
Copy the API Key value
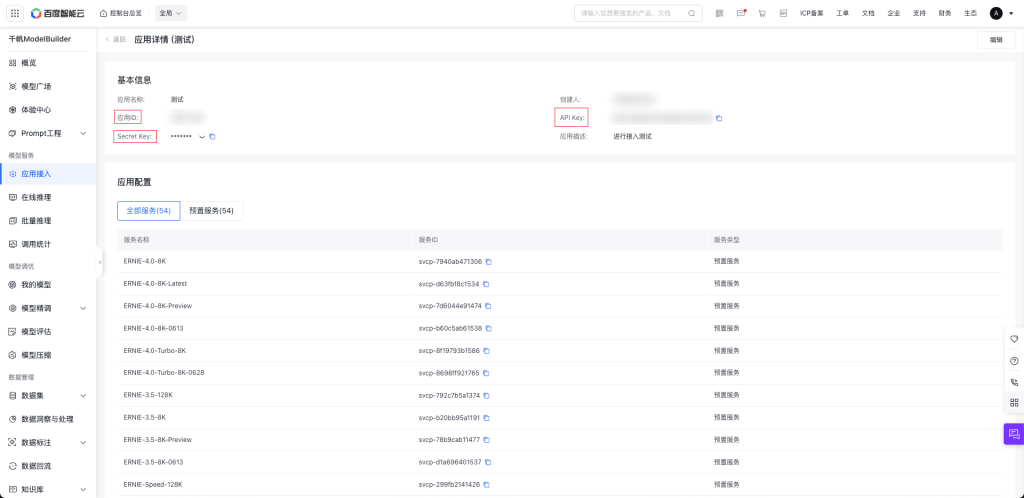pos(719,118)
